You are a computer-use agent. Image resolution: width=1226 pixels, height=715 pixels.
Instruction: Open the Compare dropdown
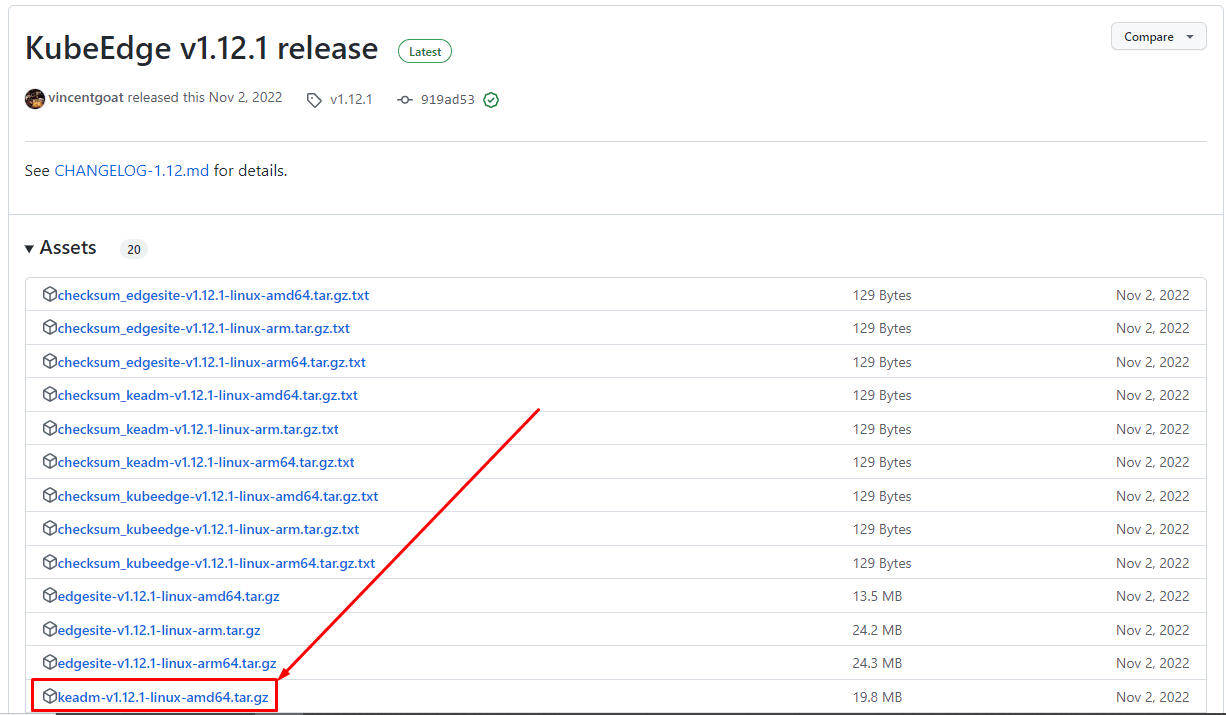coord(1158,36)
